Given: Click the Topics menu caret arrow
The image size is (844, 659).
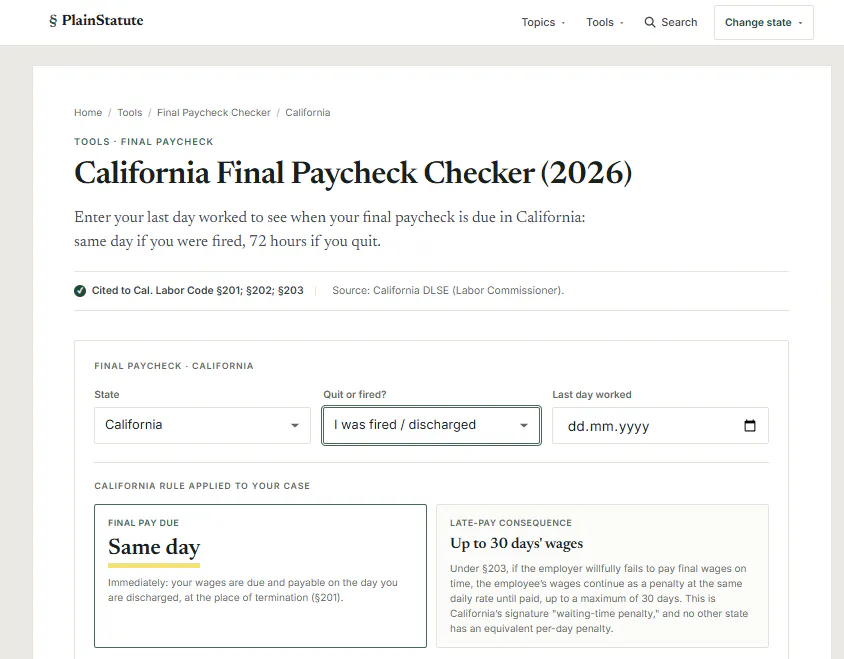Looking at the screenshot, I should [x=563, y=23].
